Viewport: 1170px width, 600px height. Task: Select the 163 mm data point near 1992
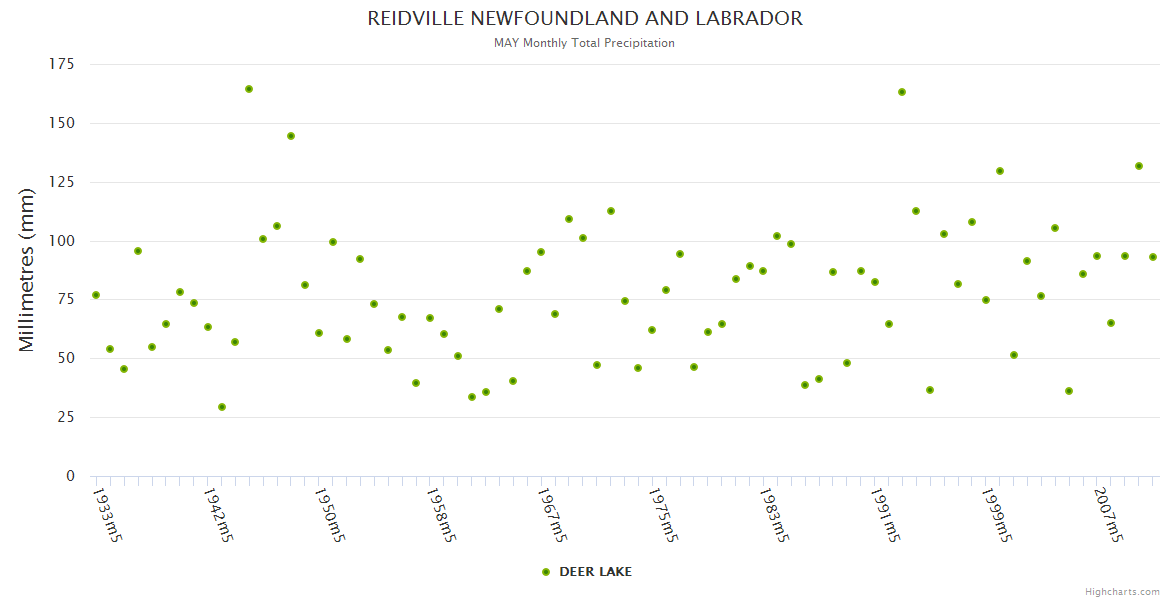coord(902,92)
